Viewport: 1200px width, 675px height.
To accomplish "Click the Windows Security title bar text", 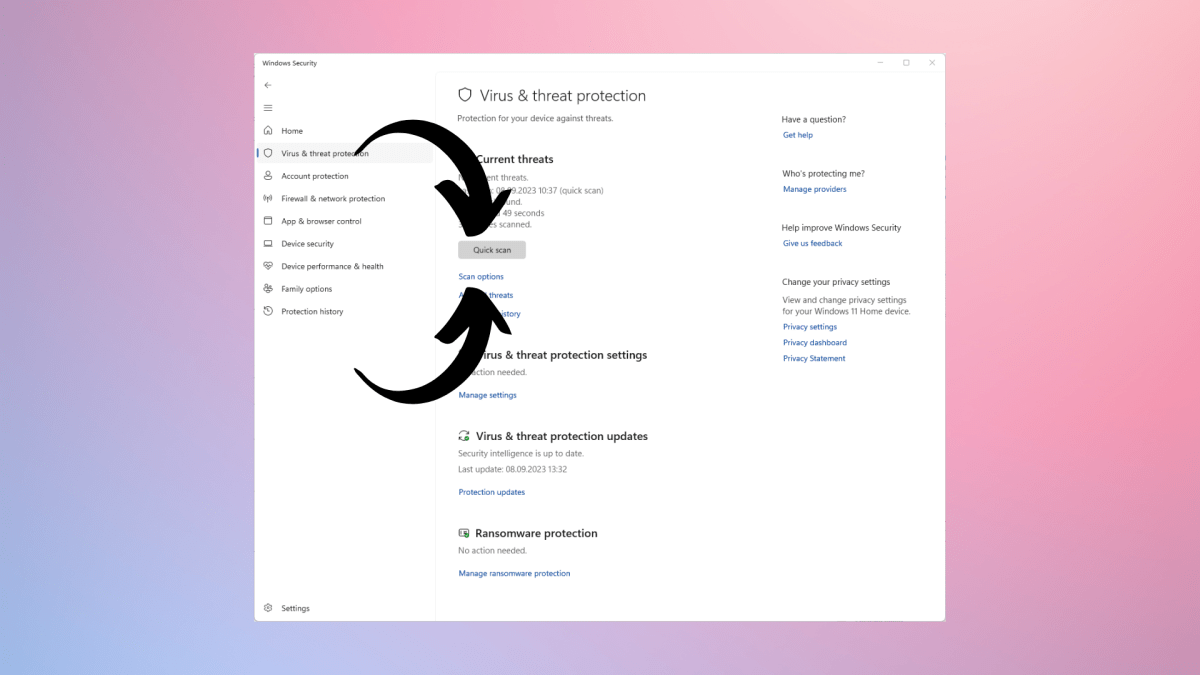I will coord(290,63).
